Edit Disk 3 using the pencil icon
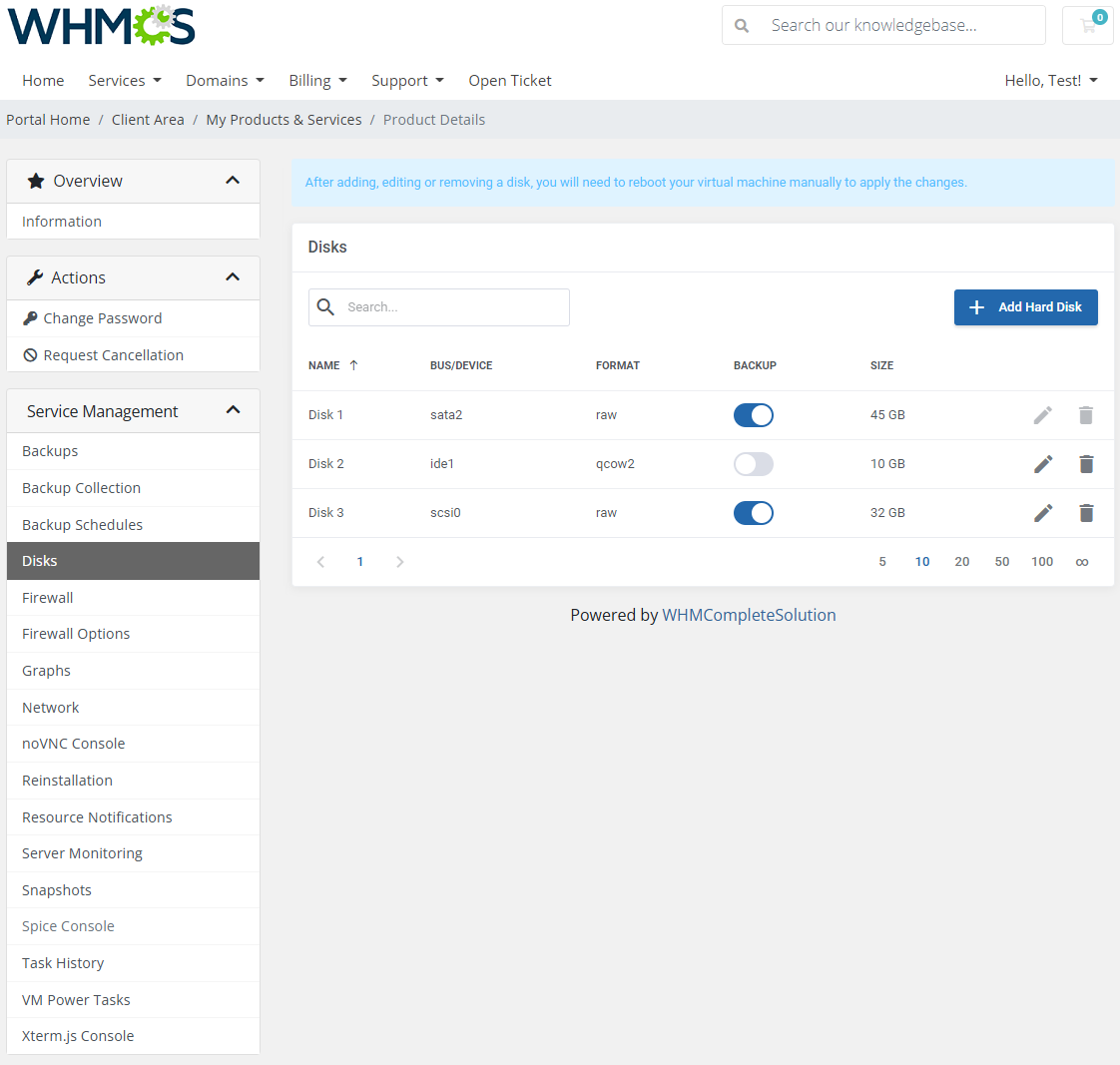This screenshot has height=1065, width=1120. 1042,512
